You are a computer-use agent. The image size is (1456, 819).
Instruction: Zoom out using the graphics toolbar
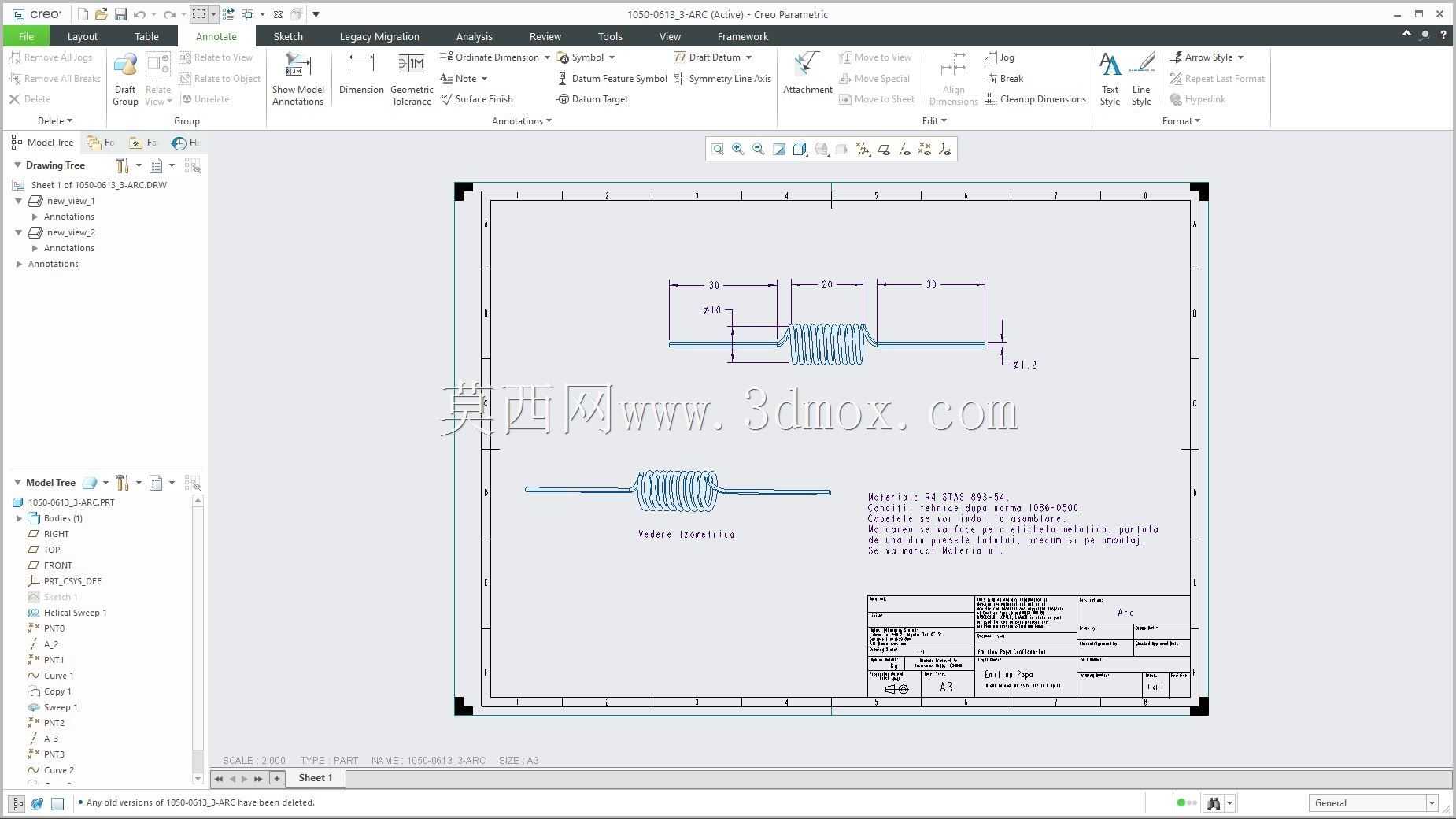[759, 150]
